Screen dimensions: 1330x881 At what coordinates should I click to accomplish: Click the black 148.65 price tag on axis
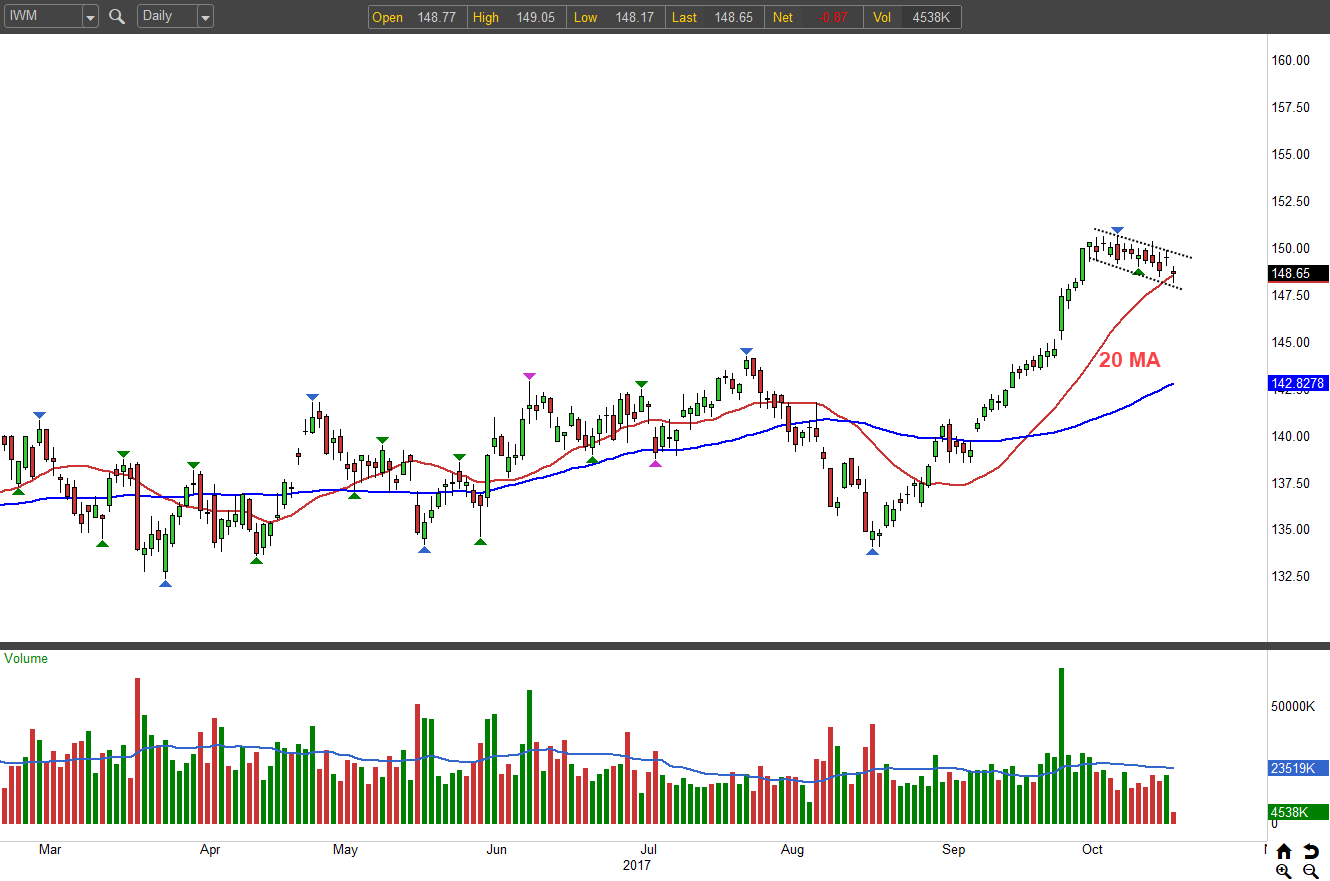coord(1298,273)
